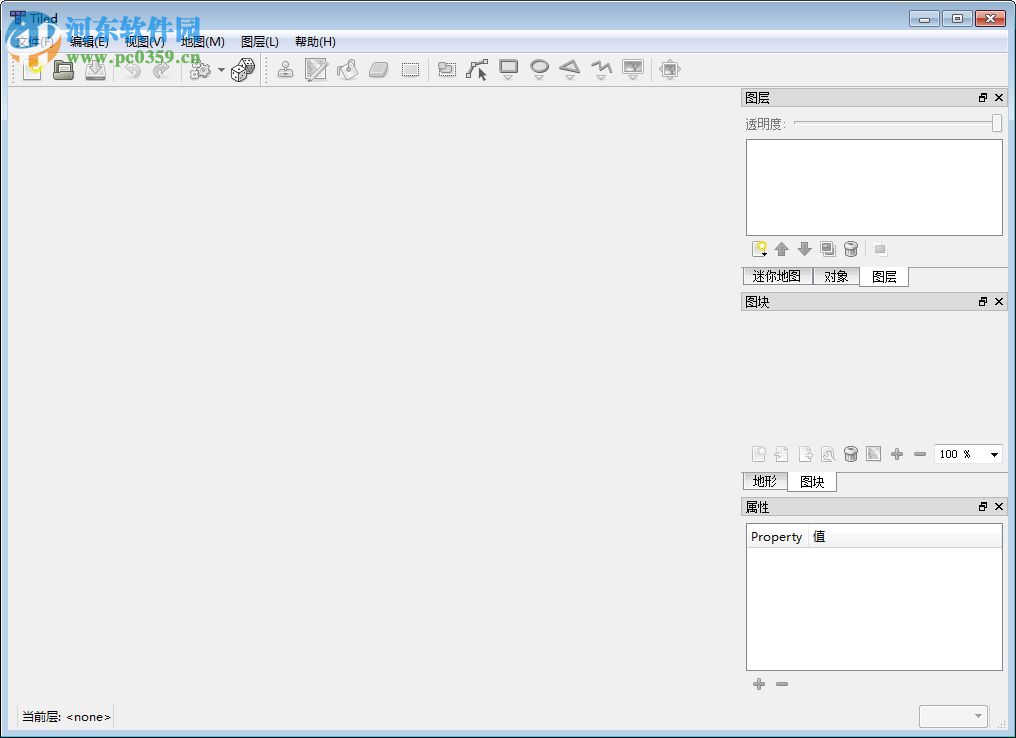Select the Terrain Brush tool
Viewport: 1016px width, 738px height.
click(x=316, y=70)
